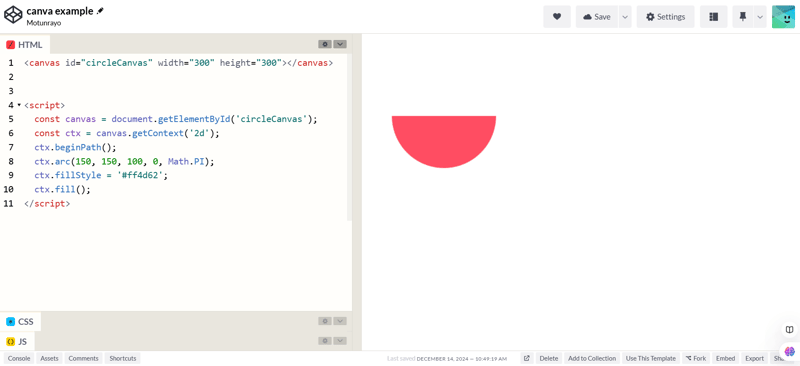
Task: Love this pen with the heart button
Action: click(x=557, y=17)
